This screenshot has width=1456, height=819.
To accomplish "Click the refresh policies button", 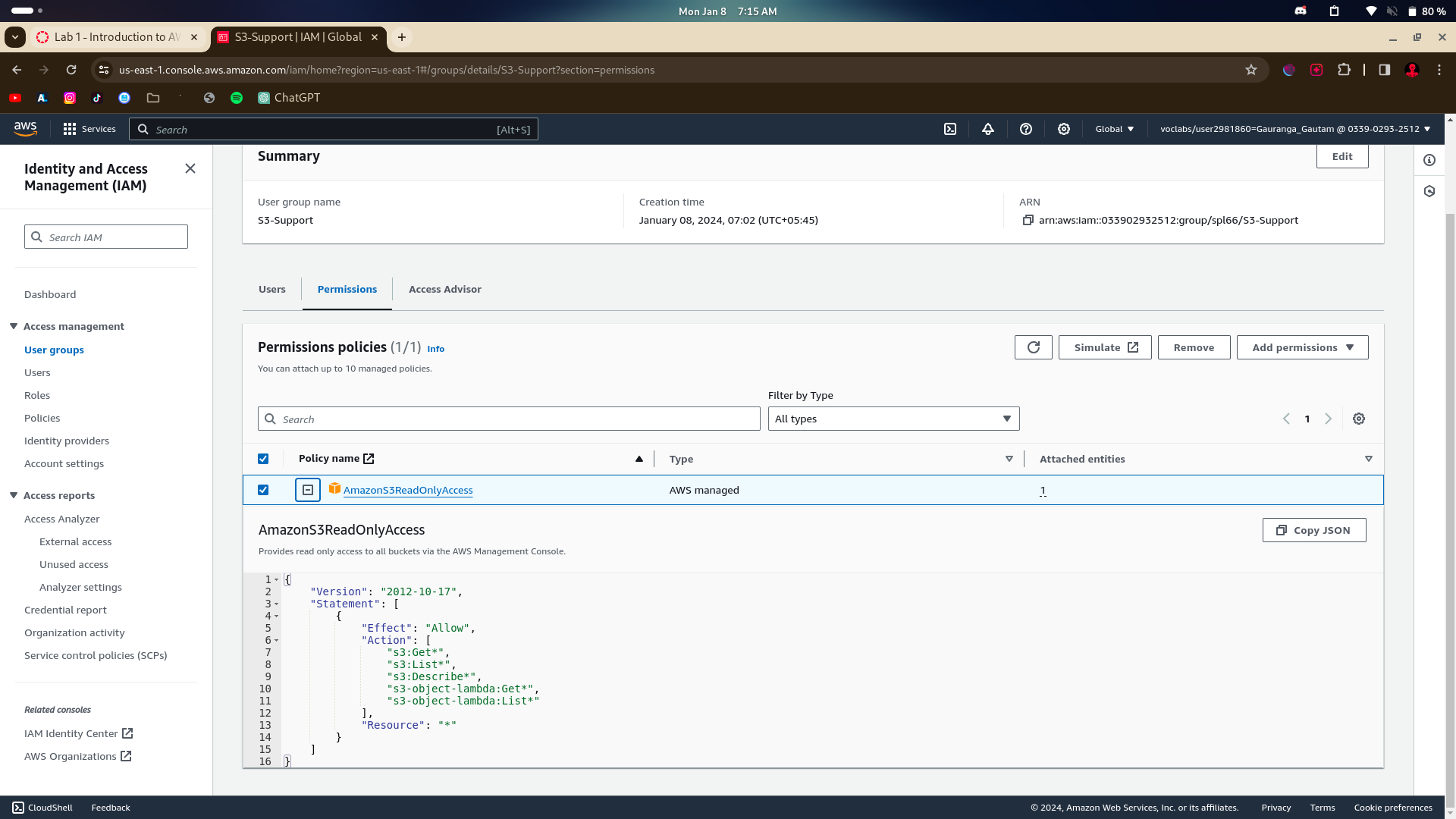I will tap(1033, 347).
